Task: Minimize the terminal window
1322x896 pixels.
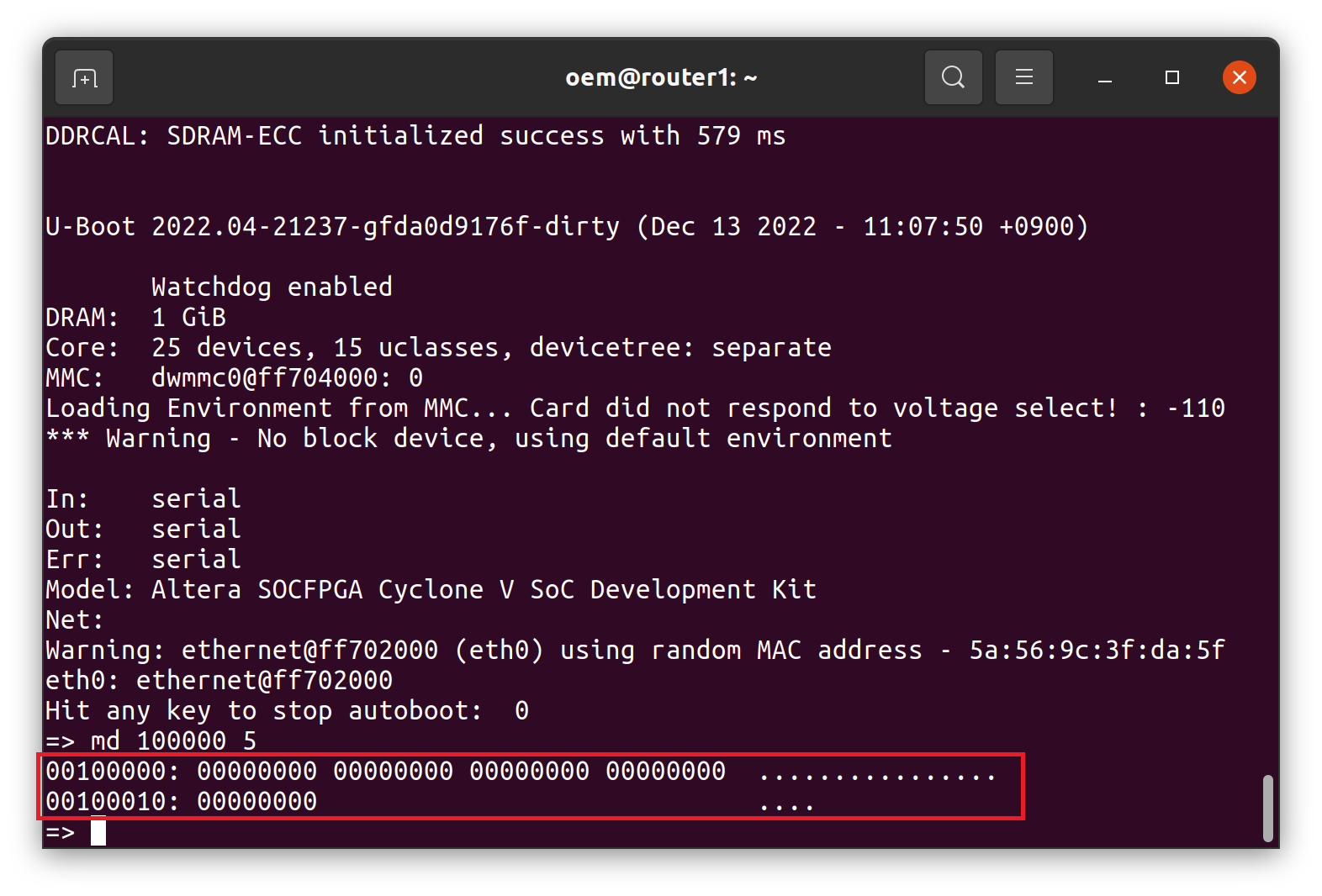Action: click(x=1105, y=78)
